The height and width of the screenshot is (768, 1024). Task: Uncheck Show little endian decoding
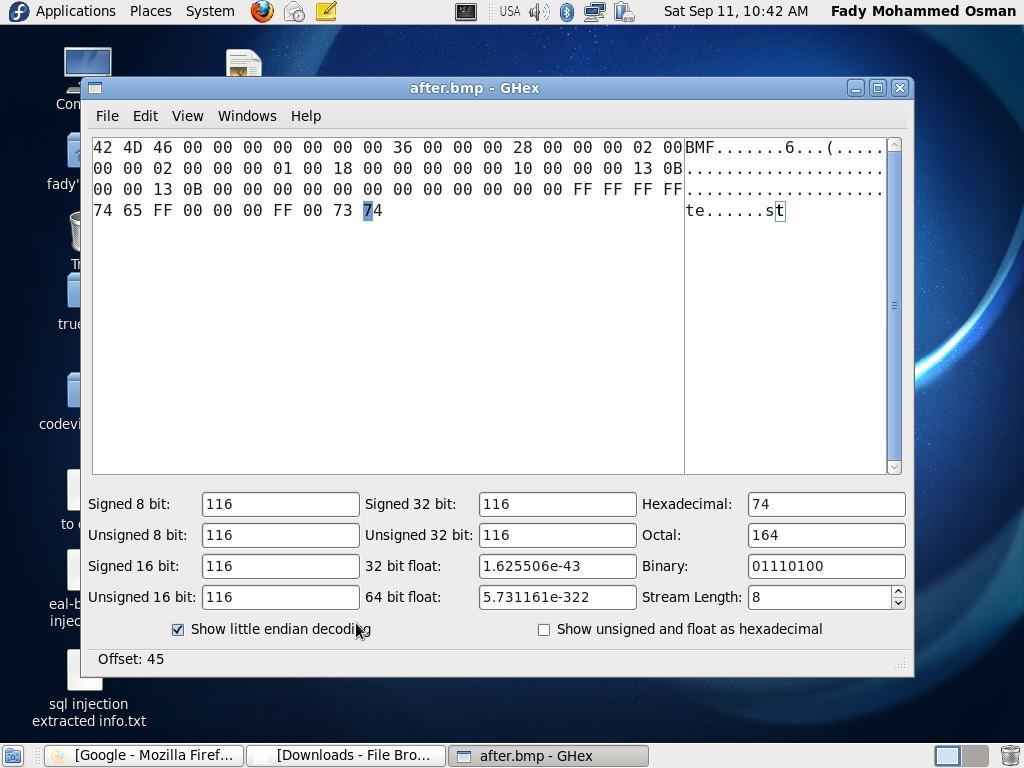point(178,629)
